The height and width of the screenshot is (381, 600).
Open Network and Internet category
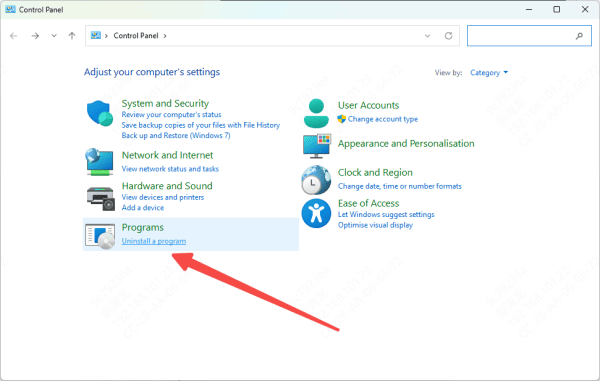coord(167,155)
